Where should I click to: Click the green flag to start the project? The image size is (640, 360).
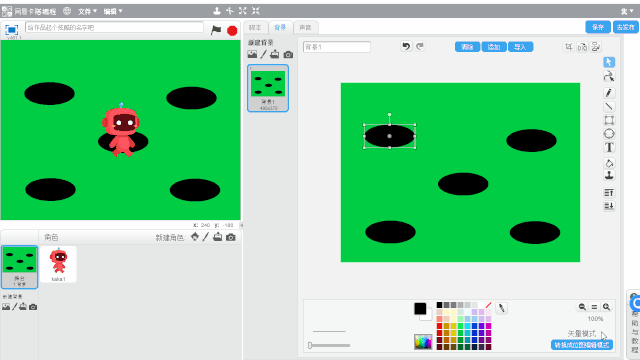[x=216, y=30]
